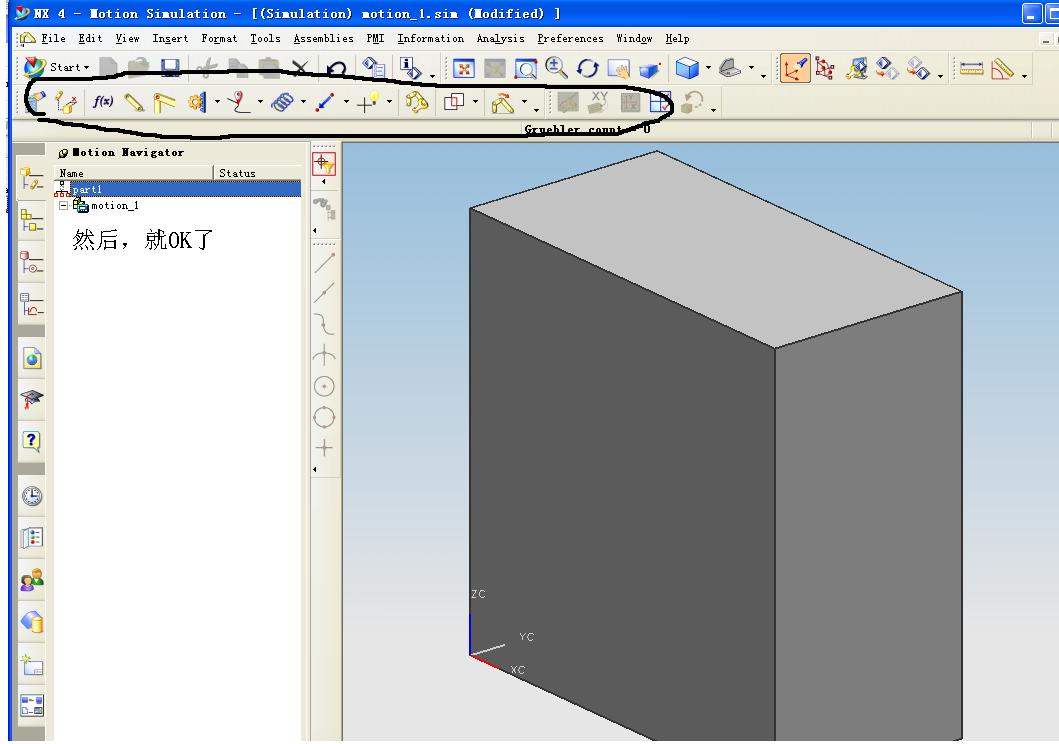
Task: Open the f(x) expressions tool
Action: tap(103, 101)
